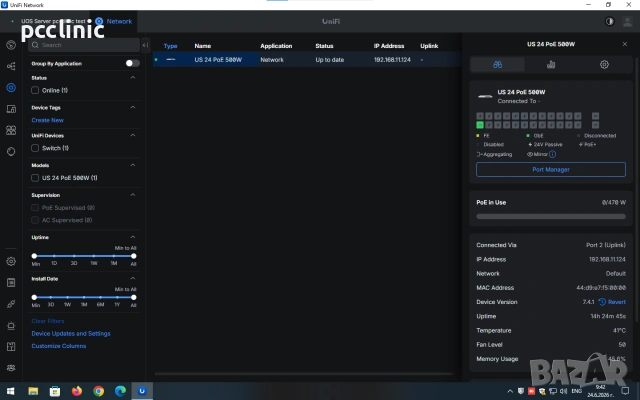The image size is (640, 400).
Task: Click the Create New device tag link
Action: click(x=47, y=120)
